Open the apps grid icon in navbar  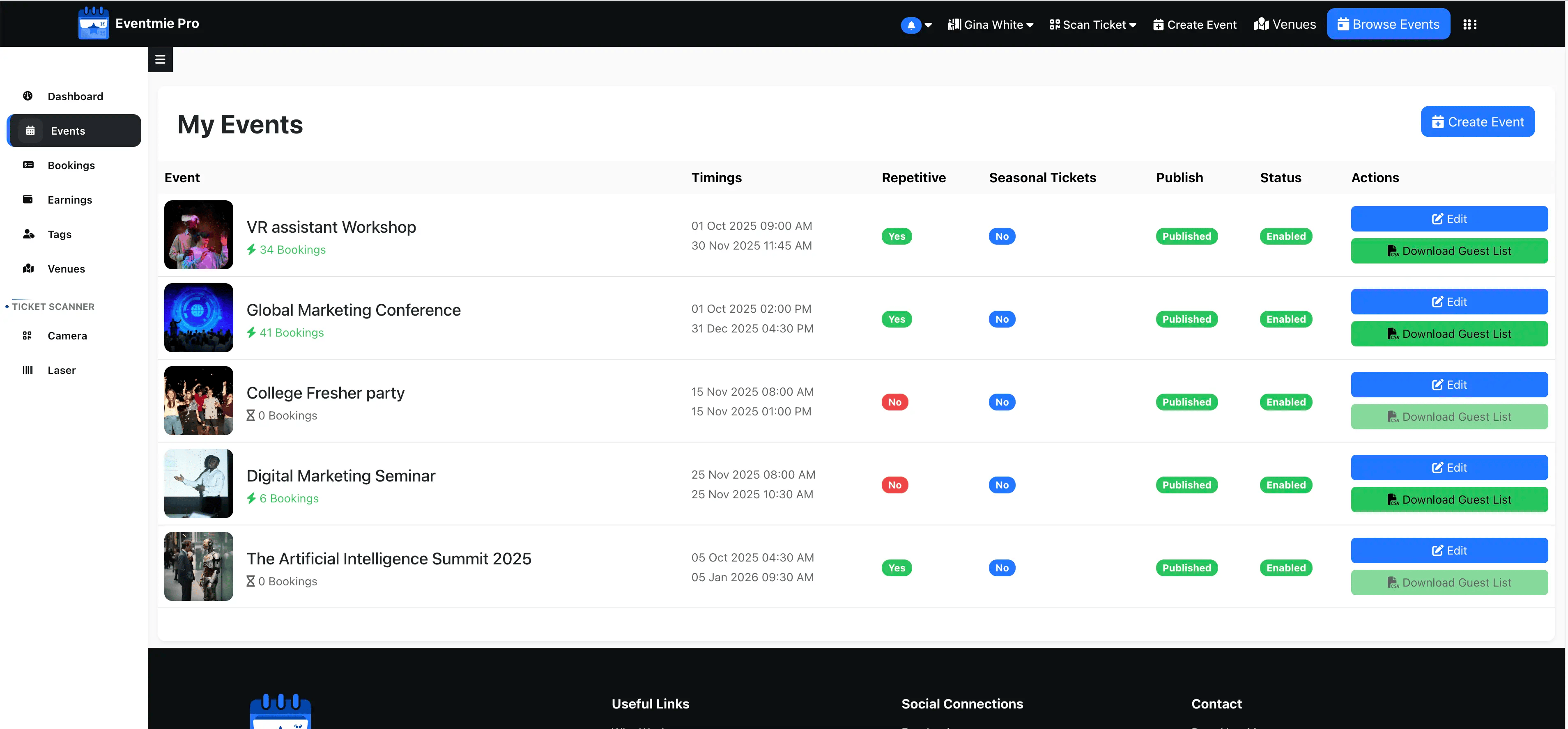click(x=1469, y=24)
